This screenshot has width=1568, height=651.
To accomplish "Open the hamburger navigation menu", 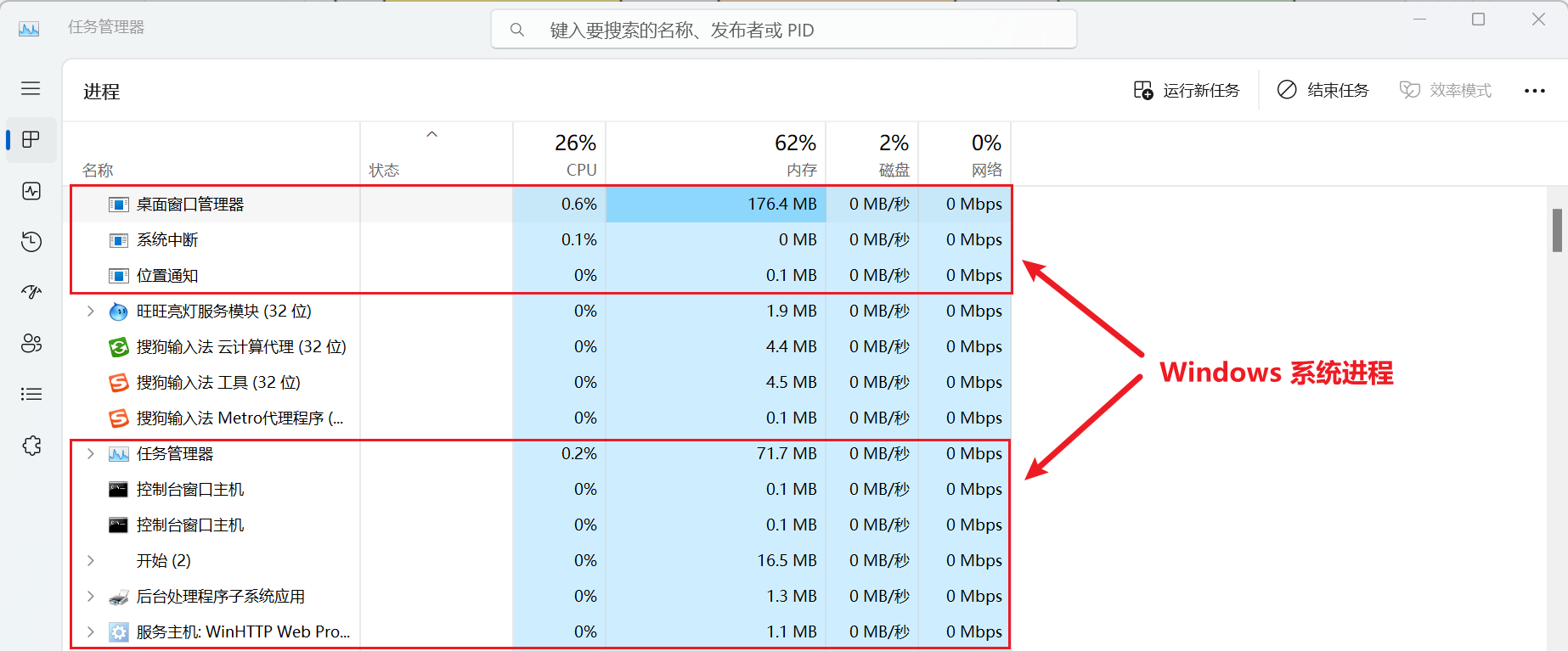I will coord(31,88).
